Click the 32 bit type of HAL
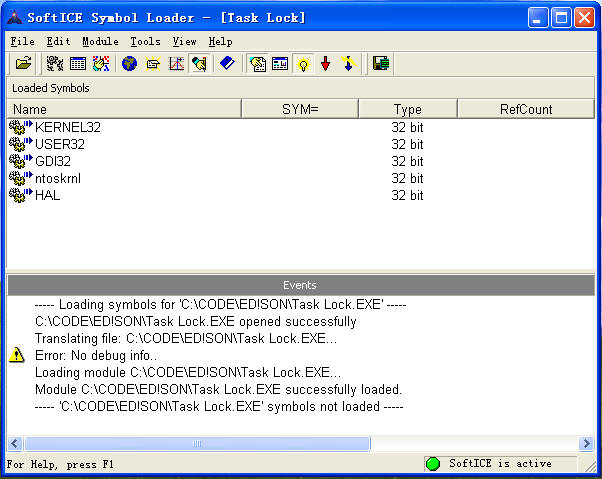 pos(407,195)
